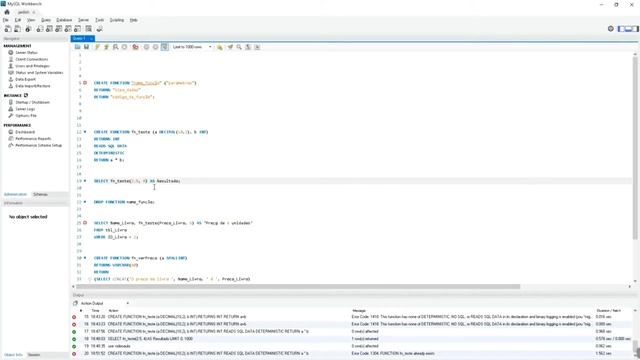Open Server Logs
The image size is (640, 360).
coord(25,109)
